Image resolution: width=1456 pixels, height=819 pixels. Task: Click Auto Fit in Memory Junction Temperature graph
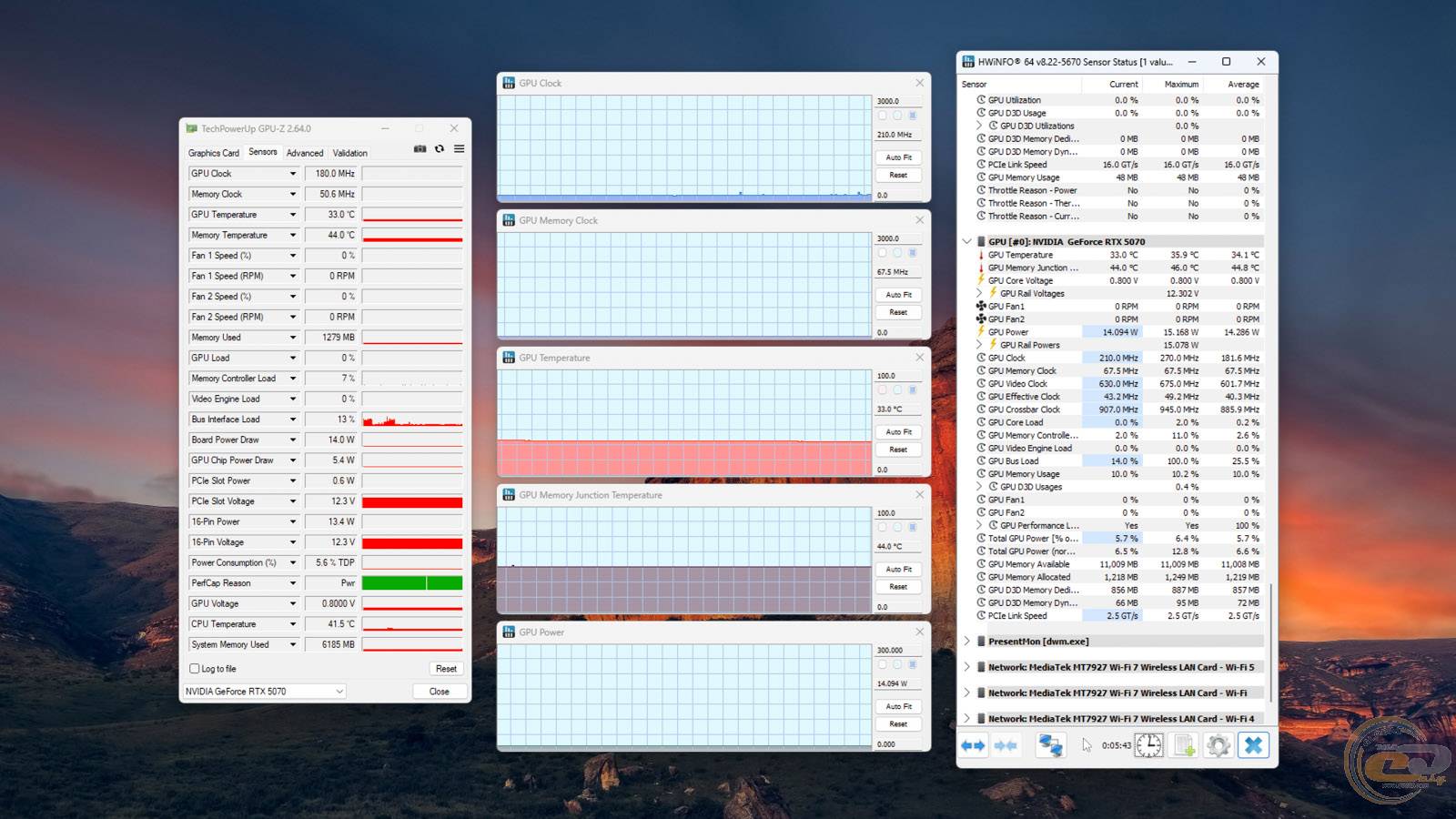click(899, 570)
